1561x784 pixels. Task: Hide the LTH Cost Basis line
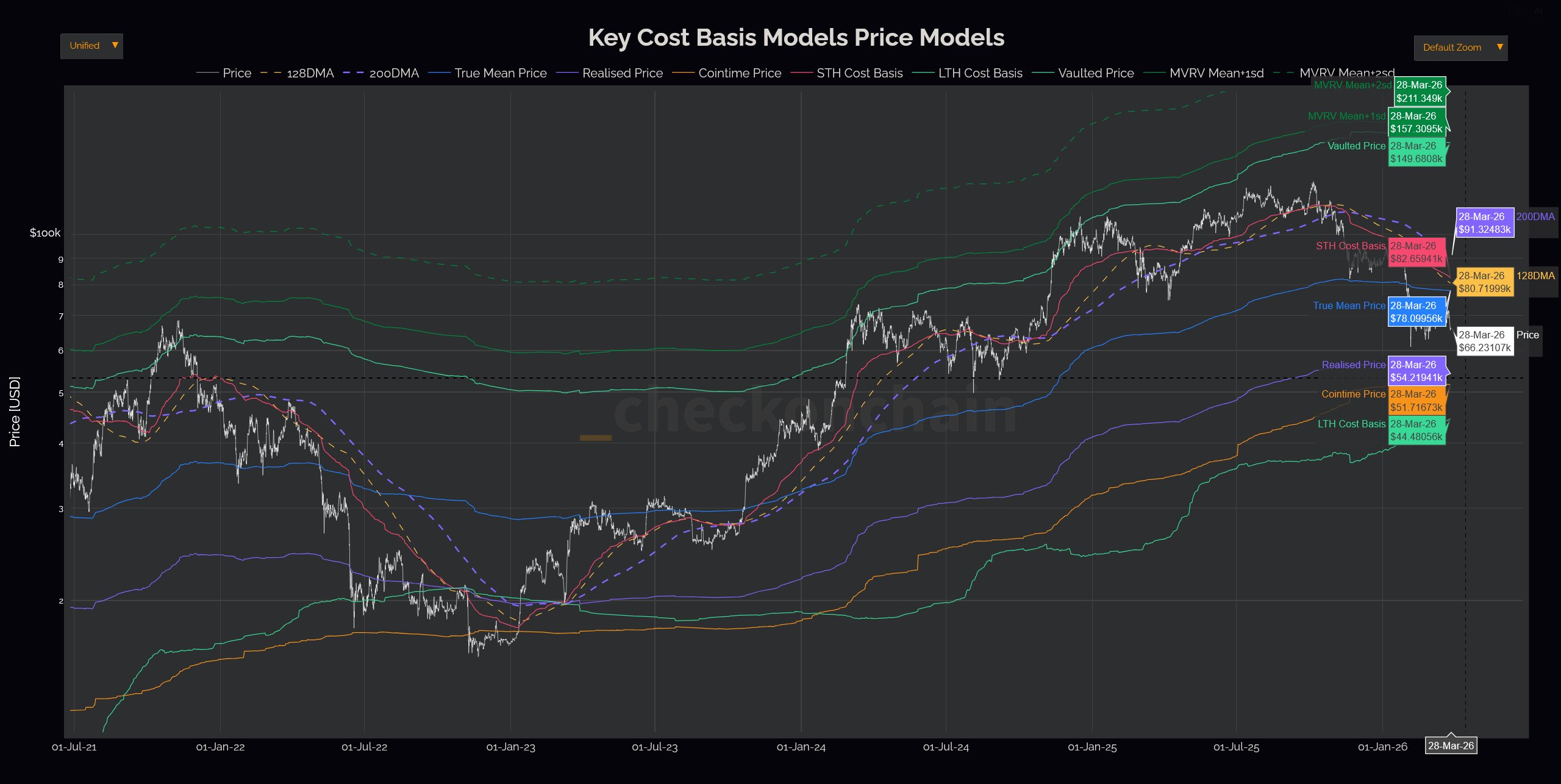point(980,73)
